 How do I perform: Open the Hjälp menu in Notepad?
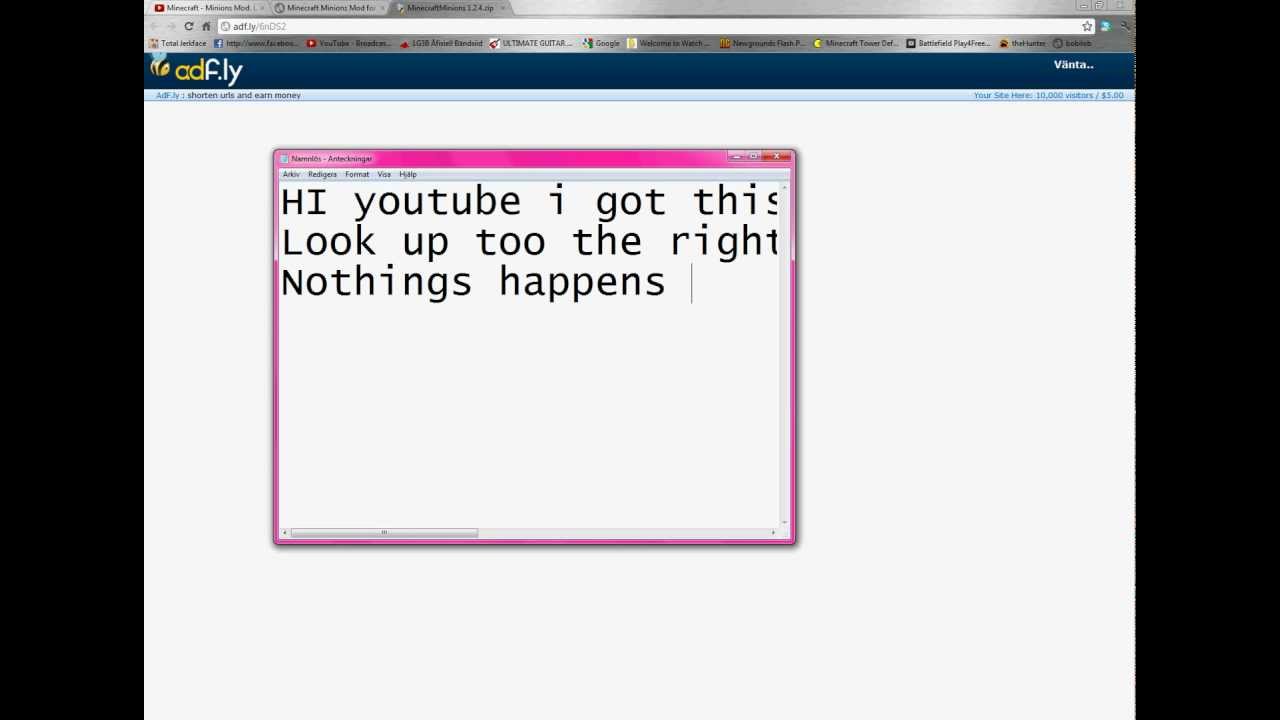click(x=408, y=174)
